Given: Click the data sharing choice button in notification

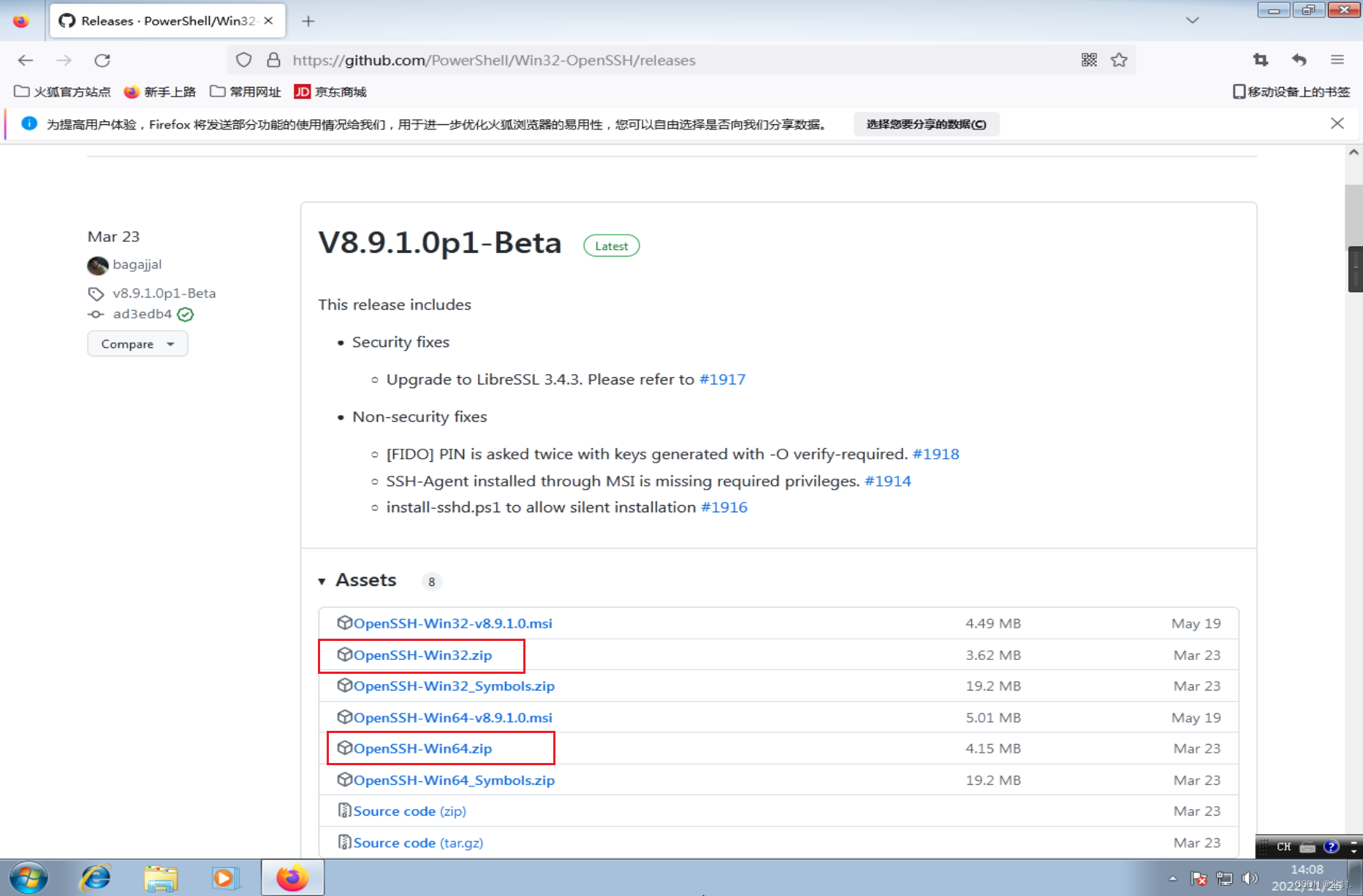Looking at the screenshot, I should [x=926, y=124].
